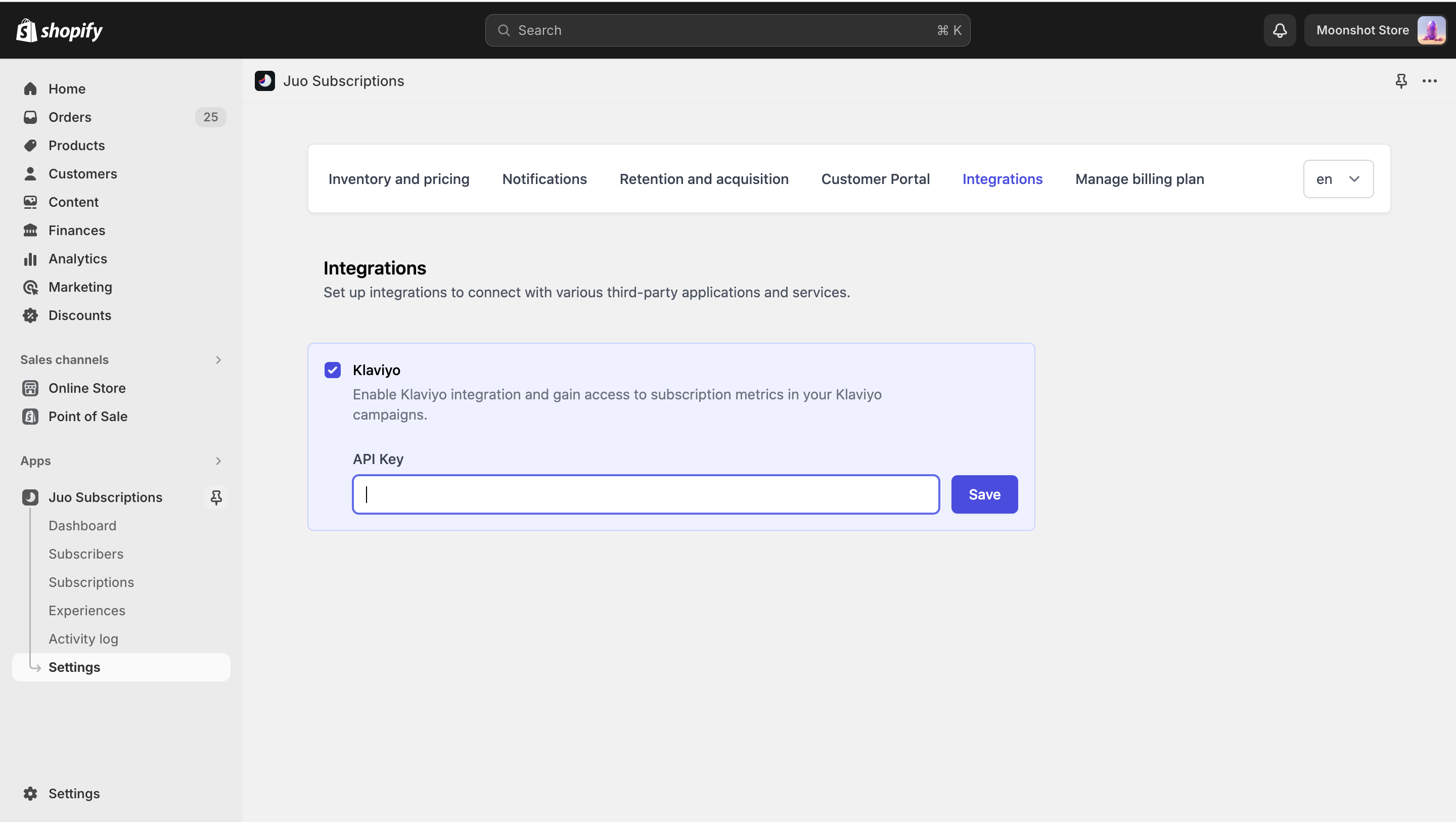Click the notification bell icon
This screenshot has width=1456, height=822.
1280,30
